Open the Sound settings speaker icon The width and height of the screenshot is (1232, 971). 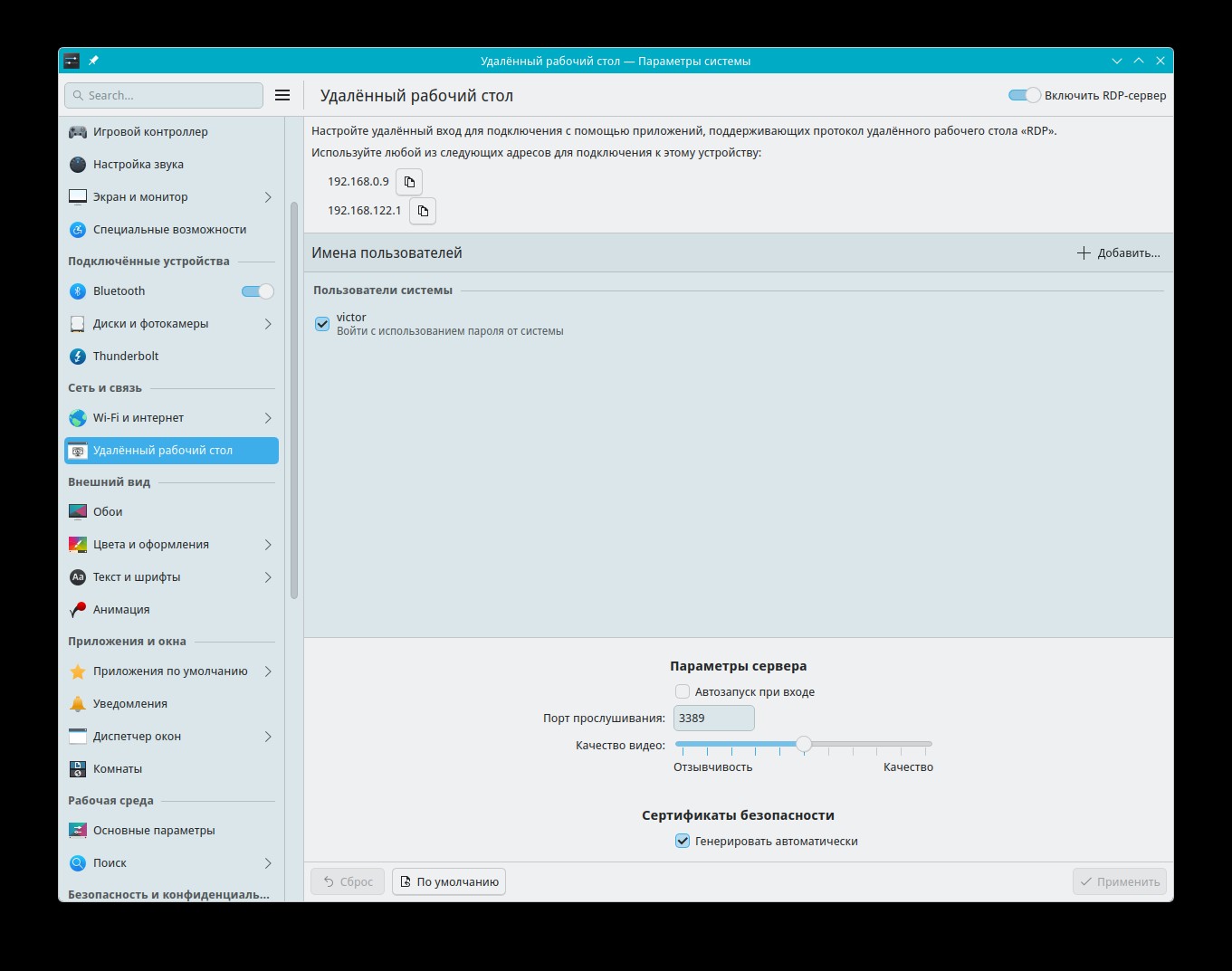pos(78,165)
